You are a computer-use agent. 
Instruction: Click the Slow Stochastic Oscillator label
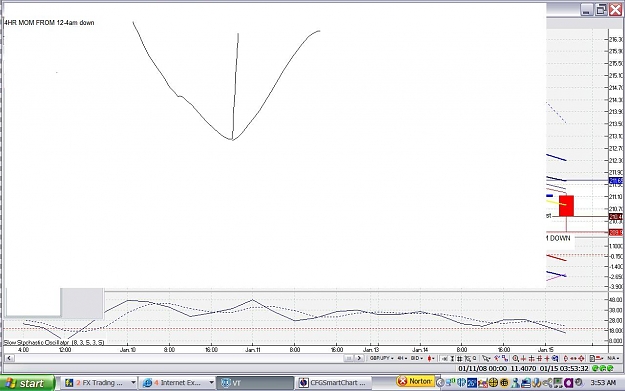[x=54, y=342]
